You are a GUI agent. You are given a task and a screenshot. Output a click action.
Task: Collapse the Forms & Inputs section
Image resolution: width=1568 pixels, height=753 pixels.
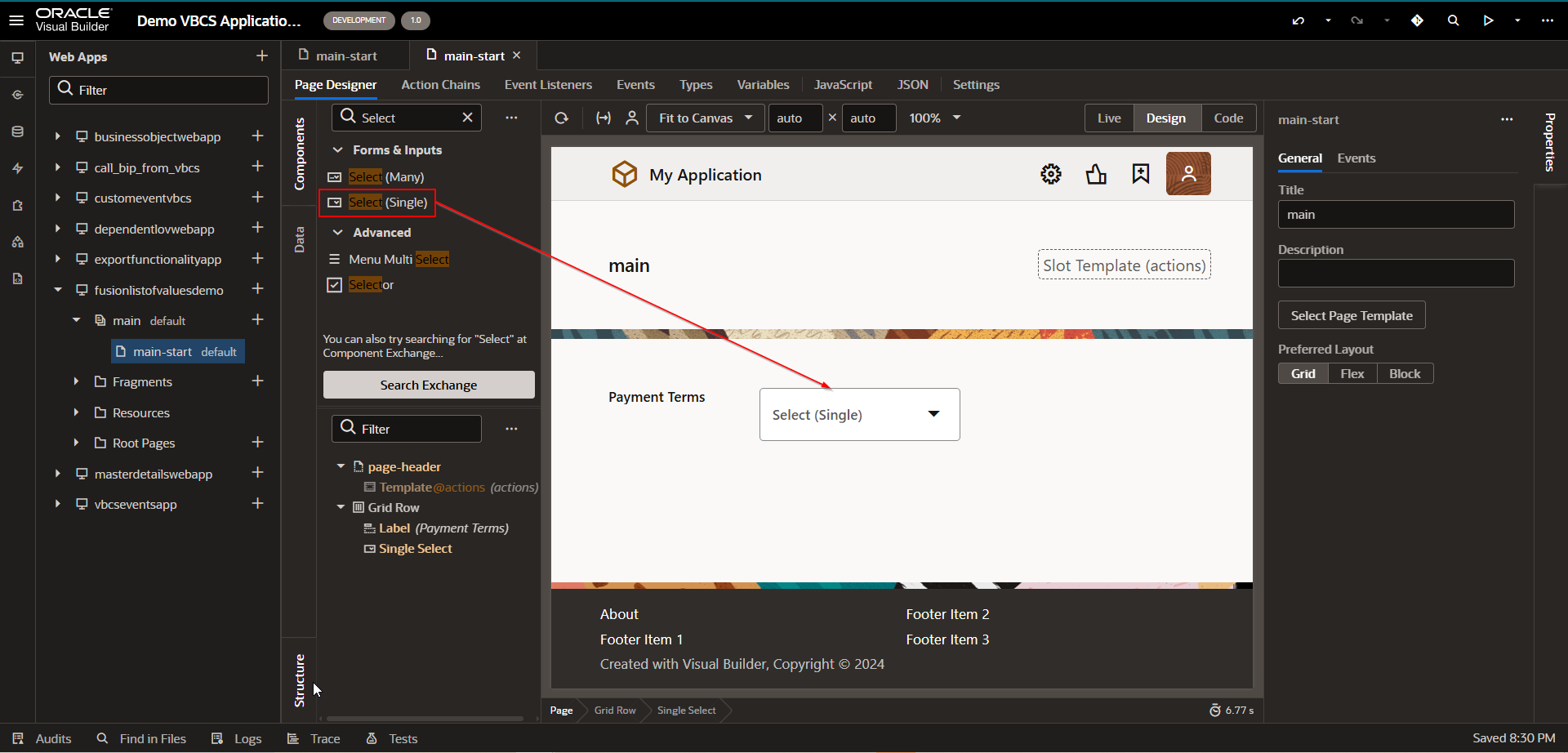point(337,150)
